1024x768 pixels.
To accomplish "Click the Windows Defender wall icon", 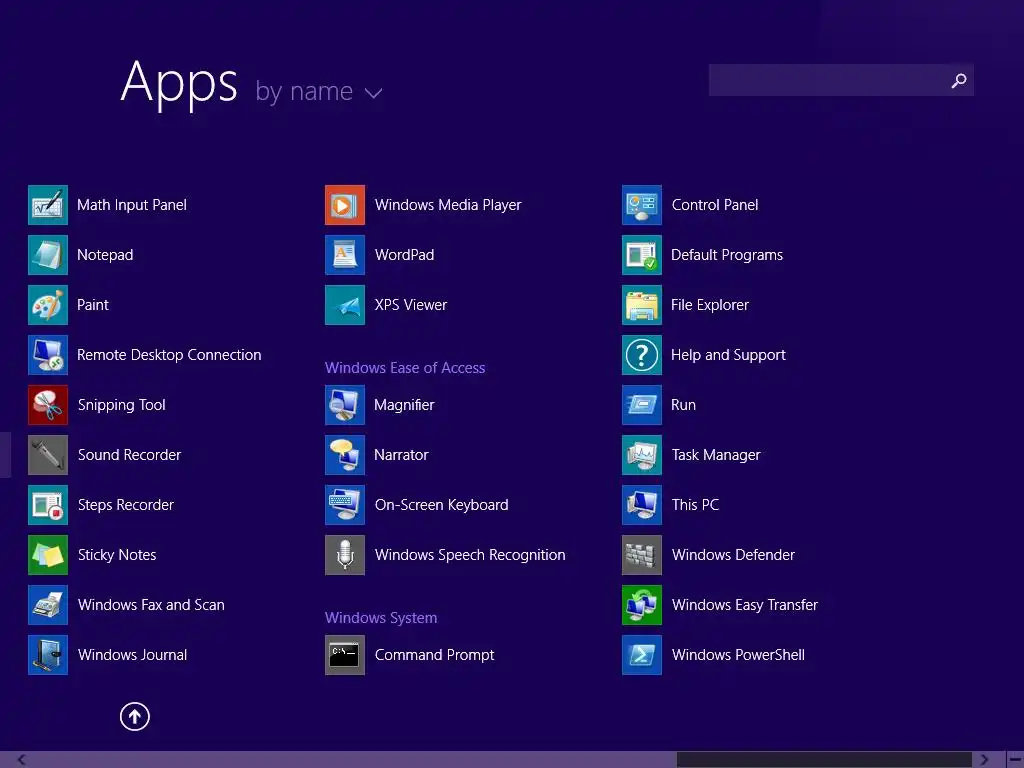I will coord(642,554).
